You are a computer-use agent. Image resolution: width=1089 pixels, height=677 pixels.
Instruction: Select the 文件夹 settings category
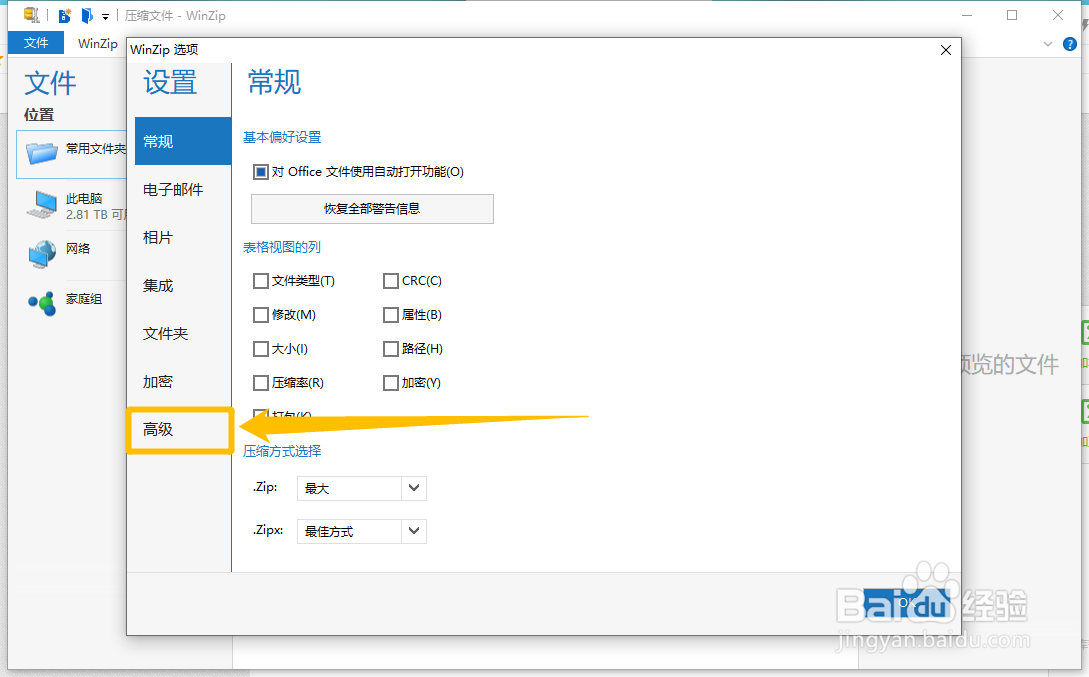183,333
